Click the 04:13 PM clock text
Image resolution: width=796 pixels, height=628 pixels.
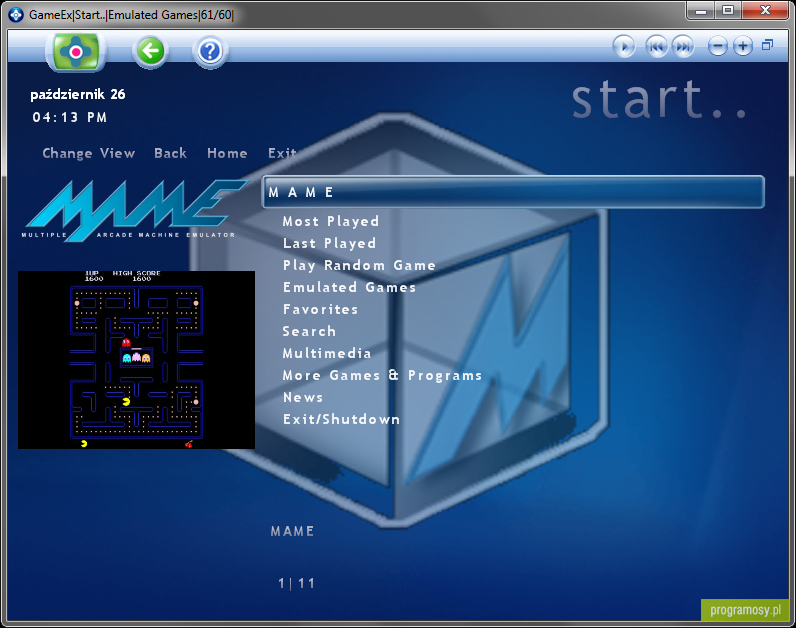click(x=70, y=117)
